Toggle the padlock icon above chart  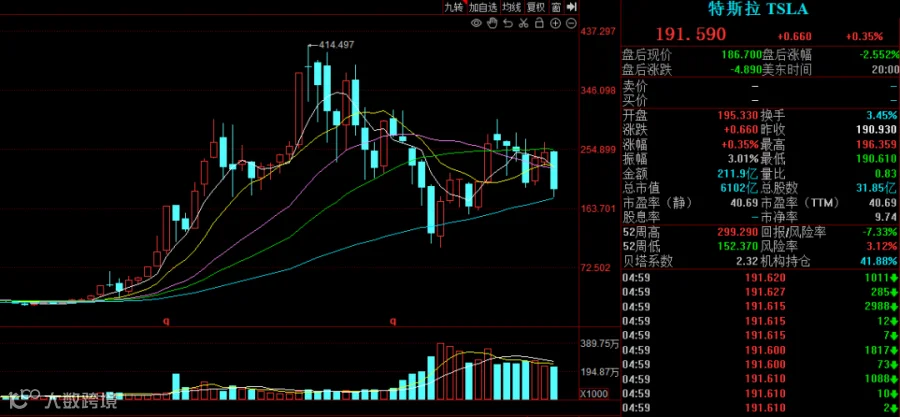[x=539, y=24]
